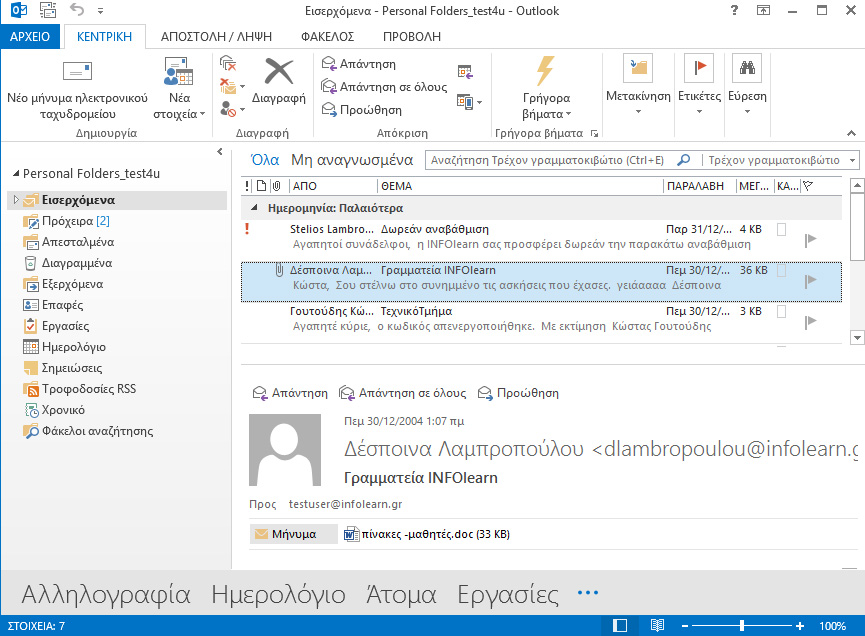
Task: Click the zoom in plus button
Action: coord(800,626)
